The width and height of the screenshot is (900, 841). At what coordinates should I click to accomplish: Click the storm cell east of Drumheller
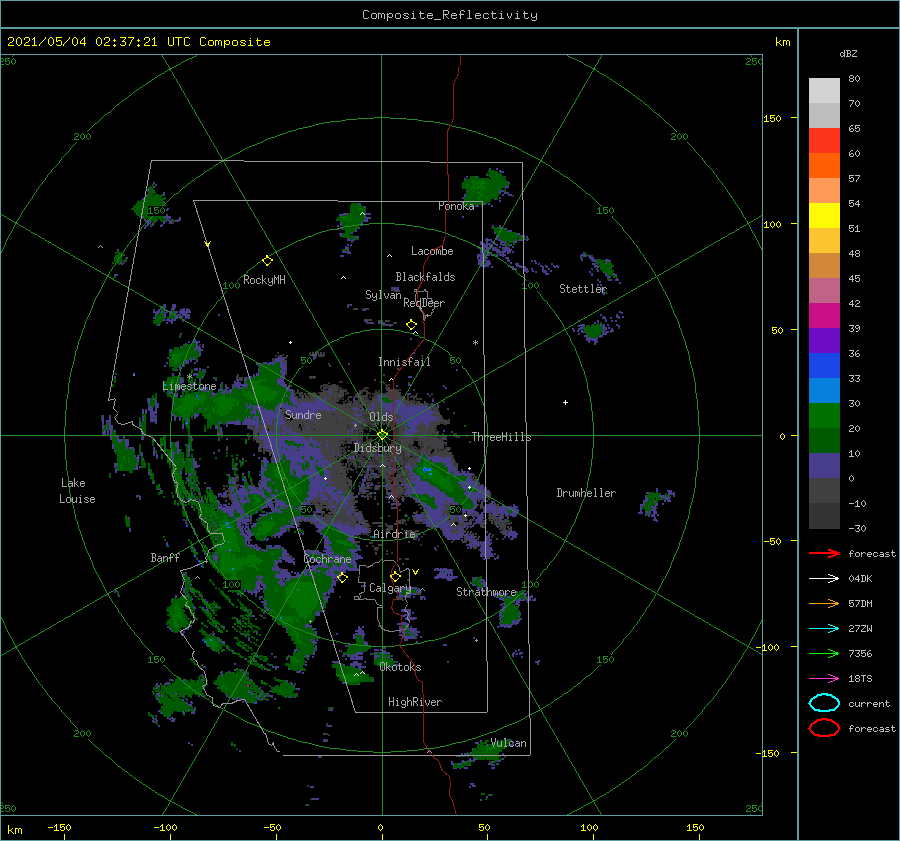point(655,503)
